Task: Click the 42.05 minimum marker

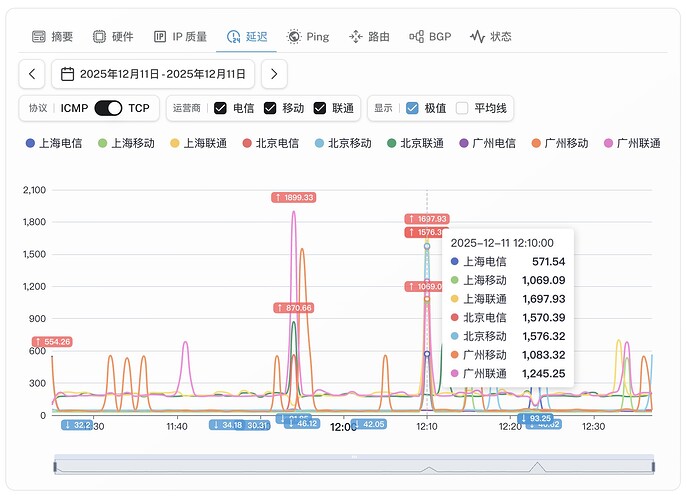Action: [369, 424]
